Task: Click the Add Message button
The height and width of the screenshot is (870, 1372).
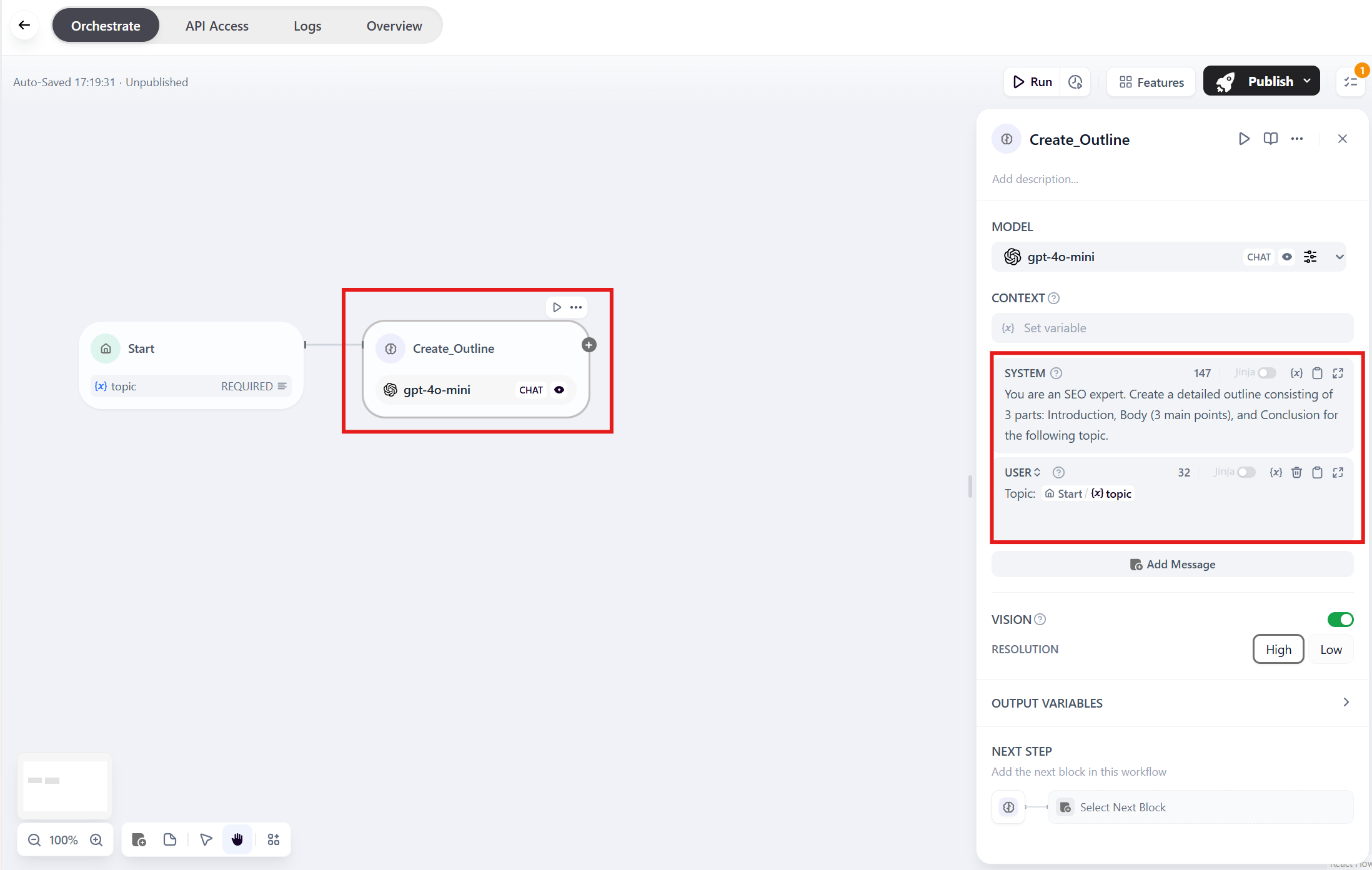Action: point(1172,565)
